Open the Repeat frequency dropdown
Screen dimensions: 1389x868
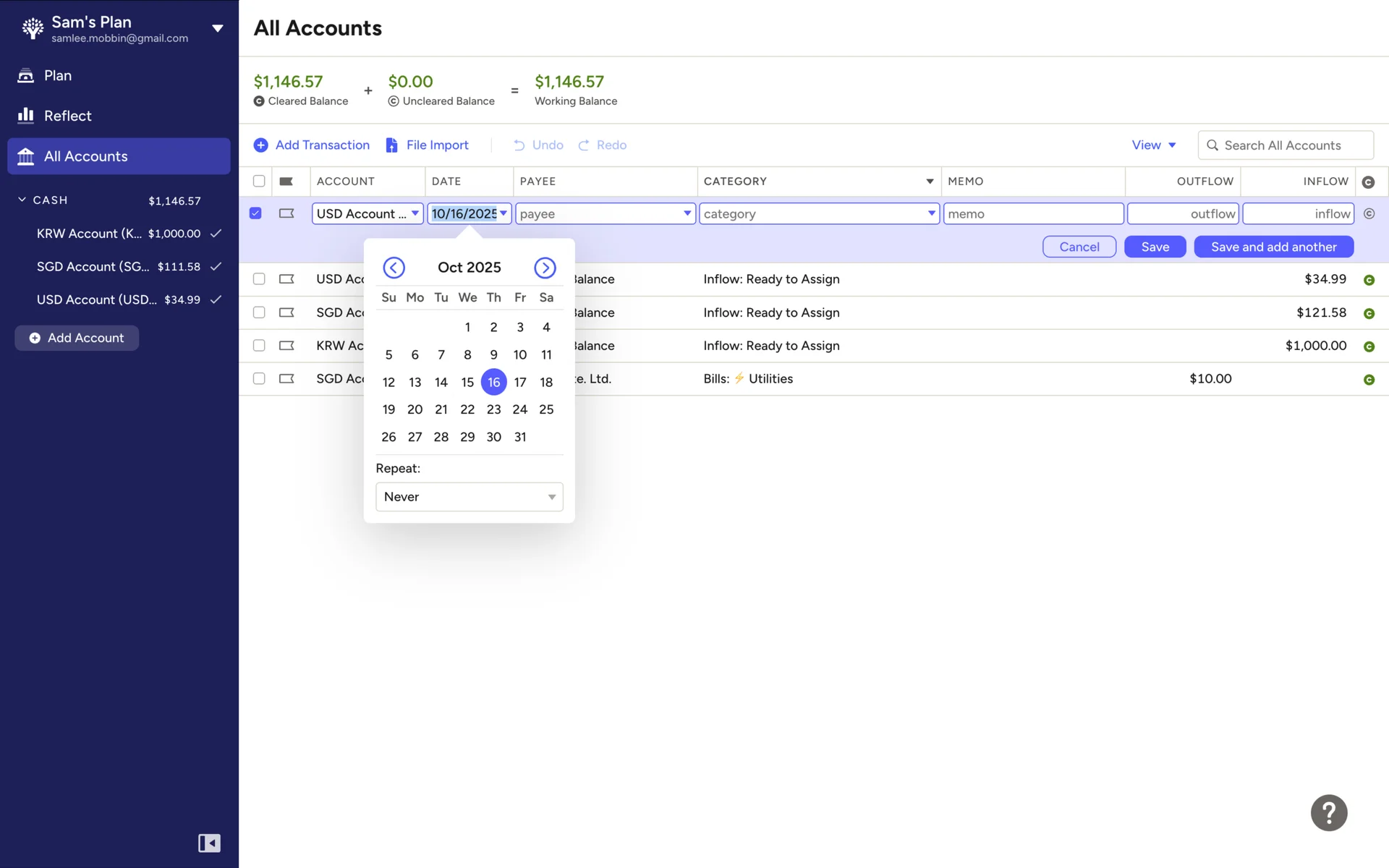[x=469, y=497]
